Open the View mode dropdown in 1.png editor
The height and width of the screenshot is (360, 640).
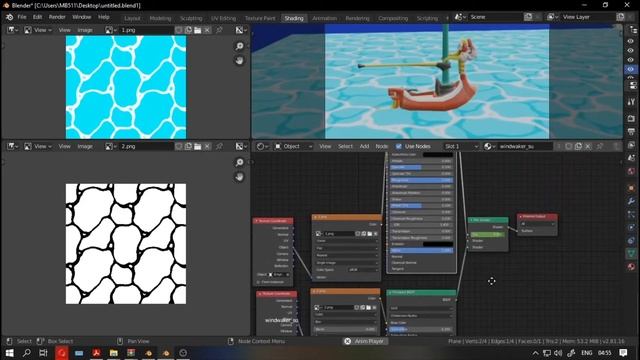point(38,30)
